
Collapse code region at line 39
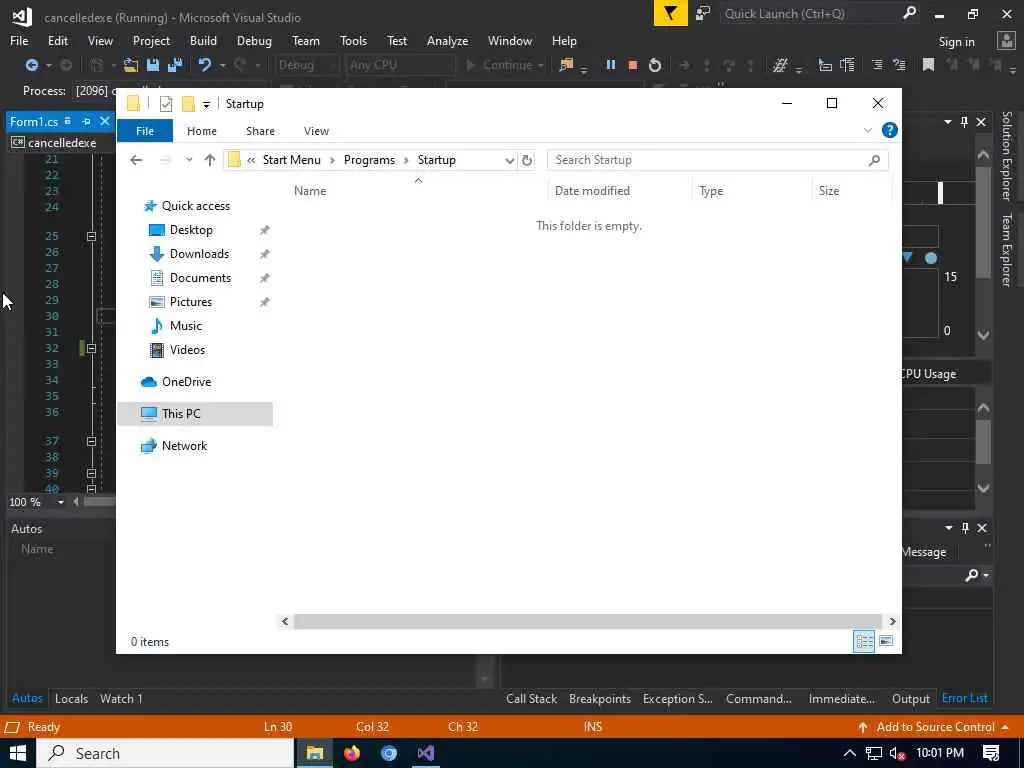(91, 473)
